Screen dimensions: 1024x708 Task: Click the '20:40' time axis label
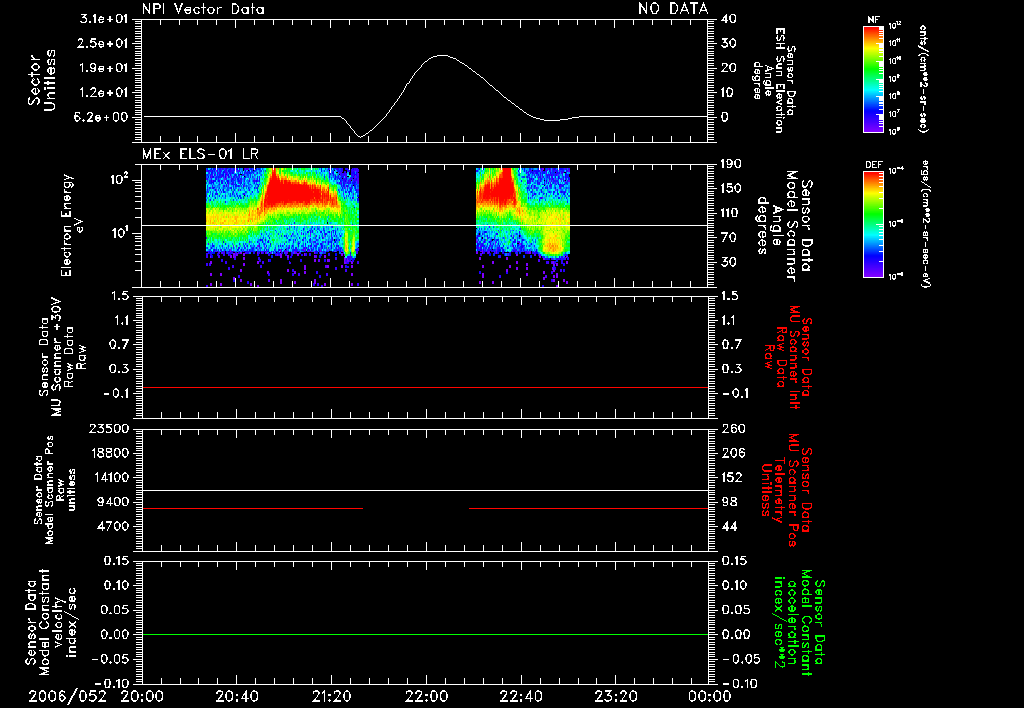[x=237, y=697]
